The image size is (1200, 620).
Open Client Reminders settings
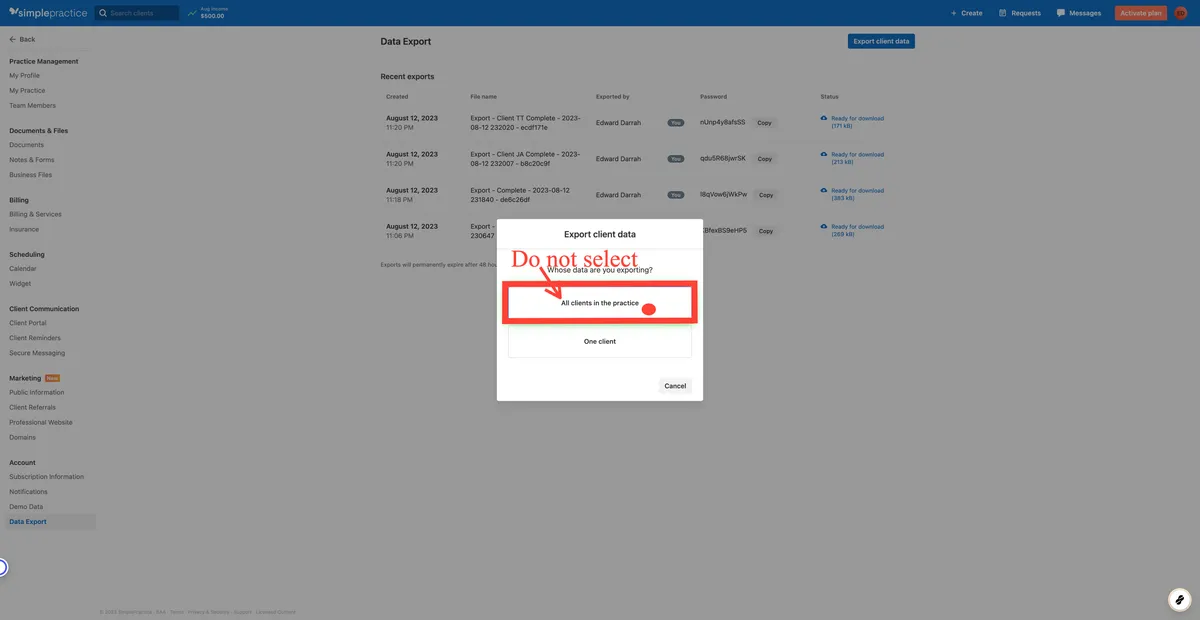pos(35,338)
